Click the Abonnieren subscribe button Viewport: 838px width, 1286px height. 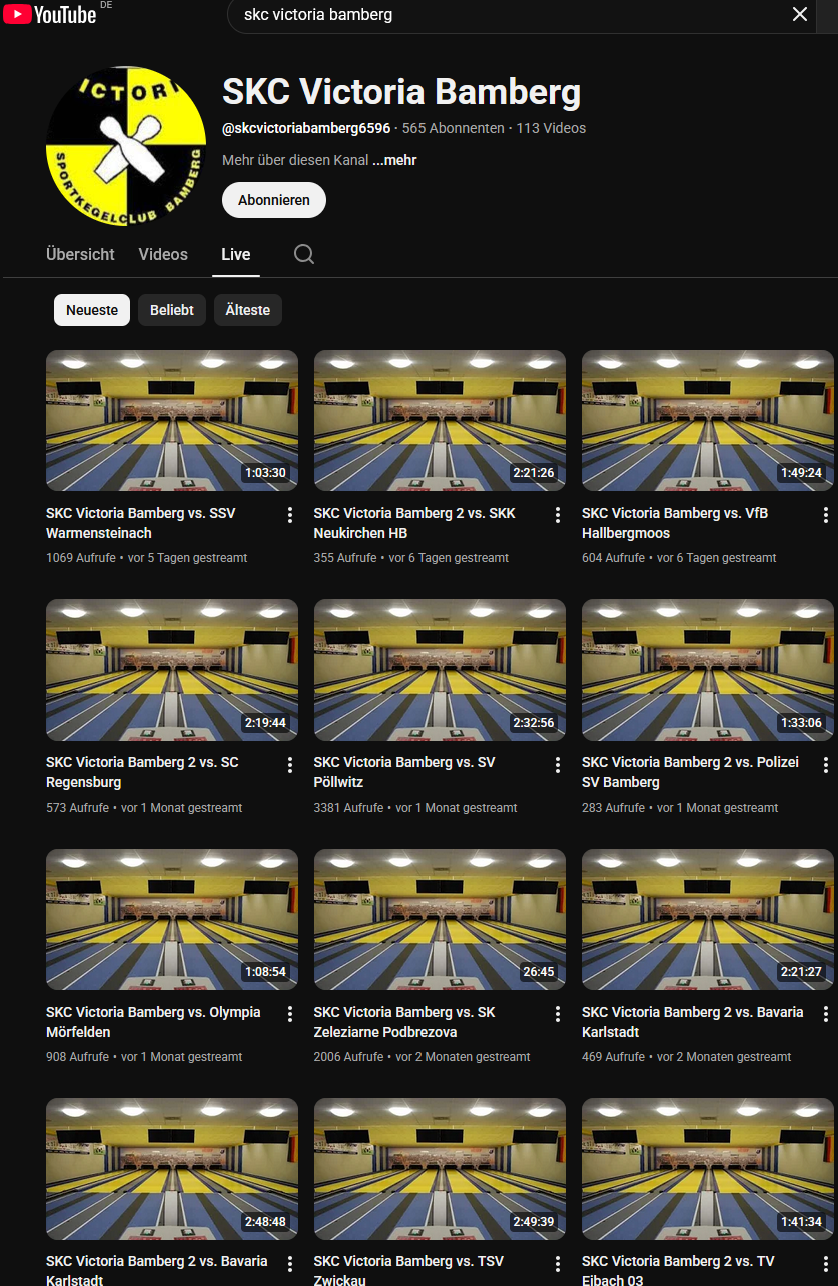[x=273, y=200]
